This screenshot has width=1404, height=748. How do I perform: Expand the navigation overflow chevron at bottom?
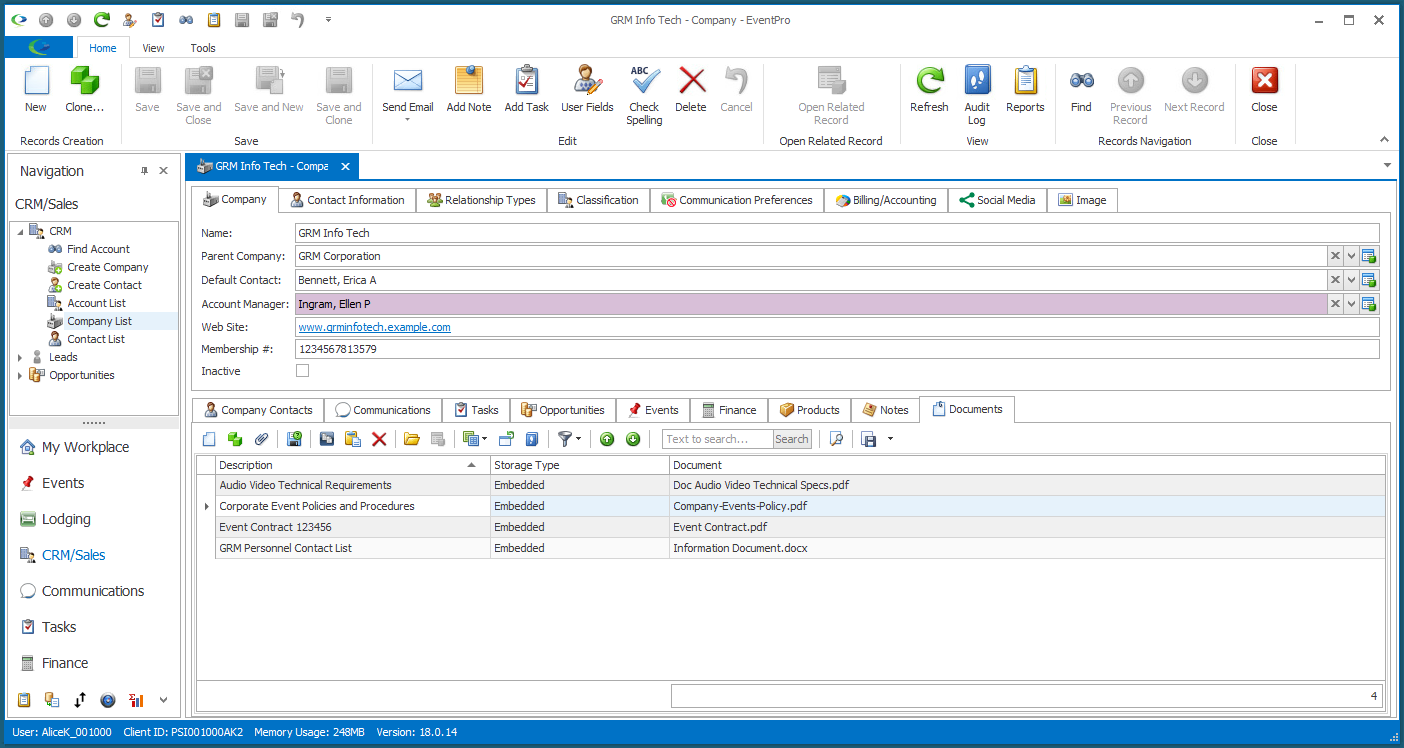click(x=163, y=700)
